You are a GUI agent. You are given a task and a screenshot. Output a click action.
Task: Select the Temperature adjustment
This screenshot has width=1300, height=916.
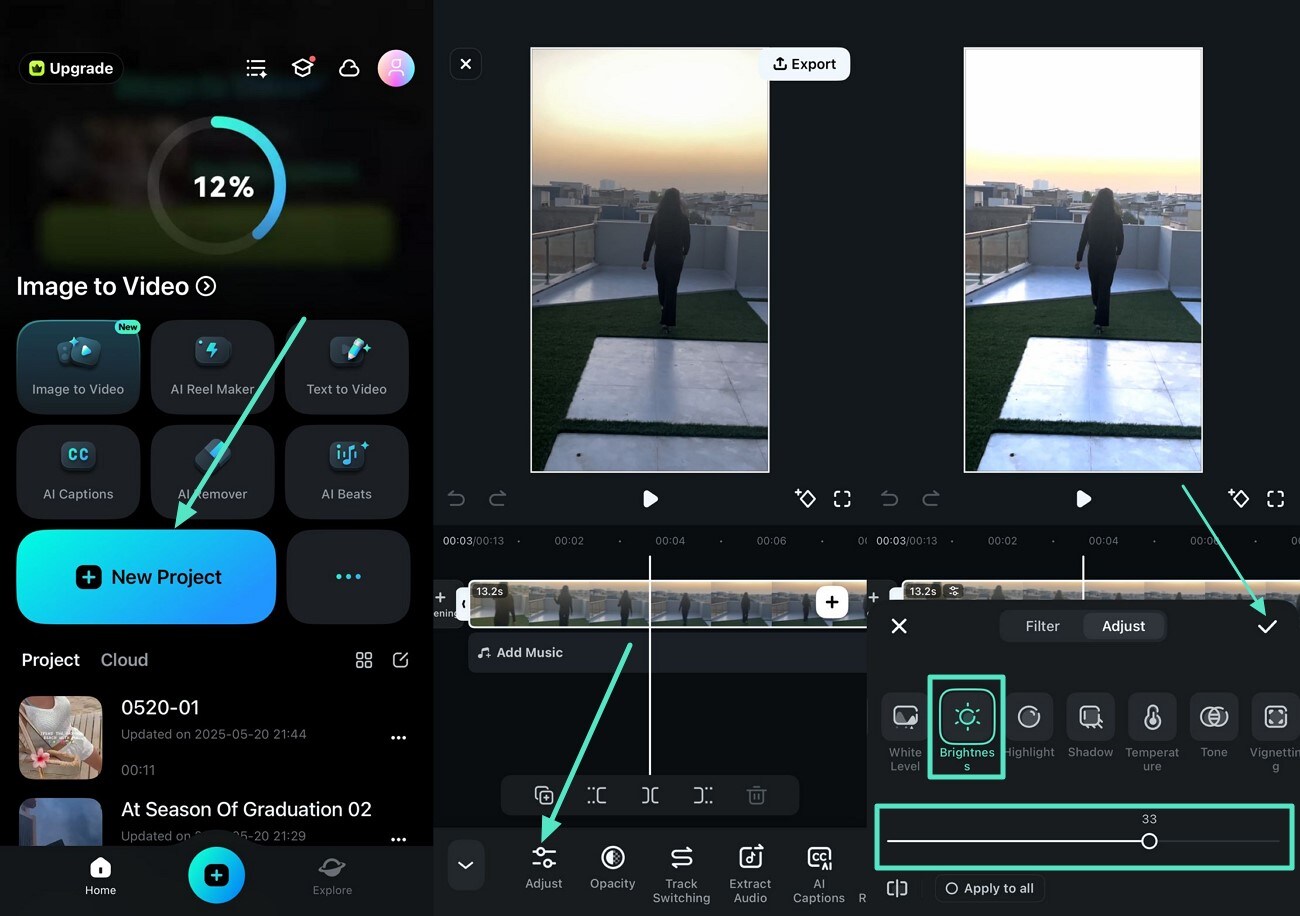[x=1152, y=733]
